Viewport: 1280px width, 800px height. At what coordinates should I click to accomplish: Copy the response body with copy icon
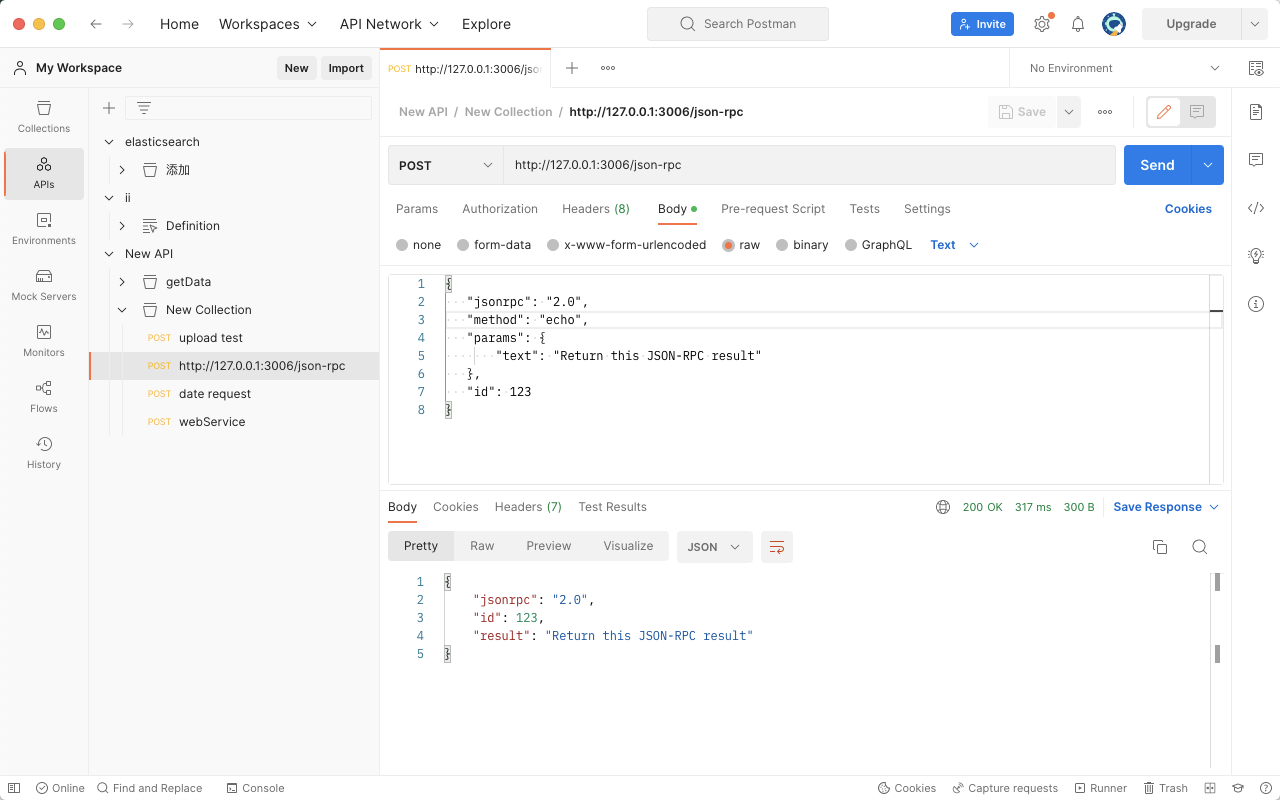[x=1160, y=547]
